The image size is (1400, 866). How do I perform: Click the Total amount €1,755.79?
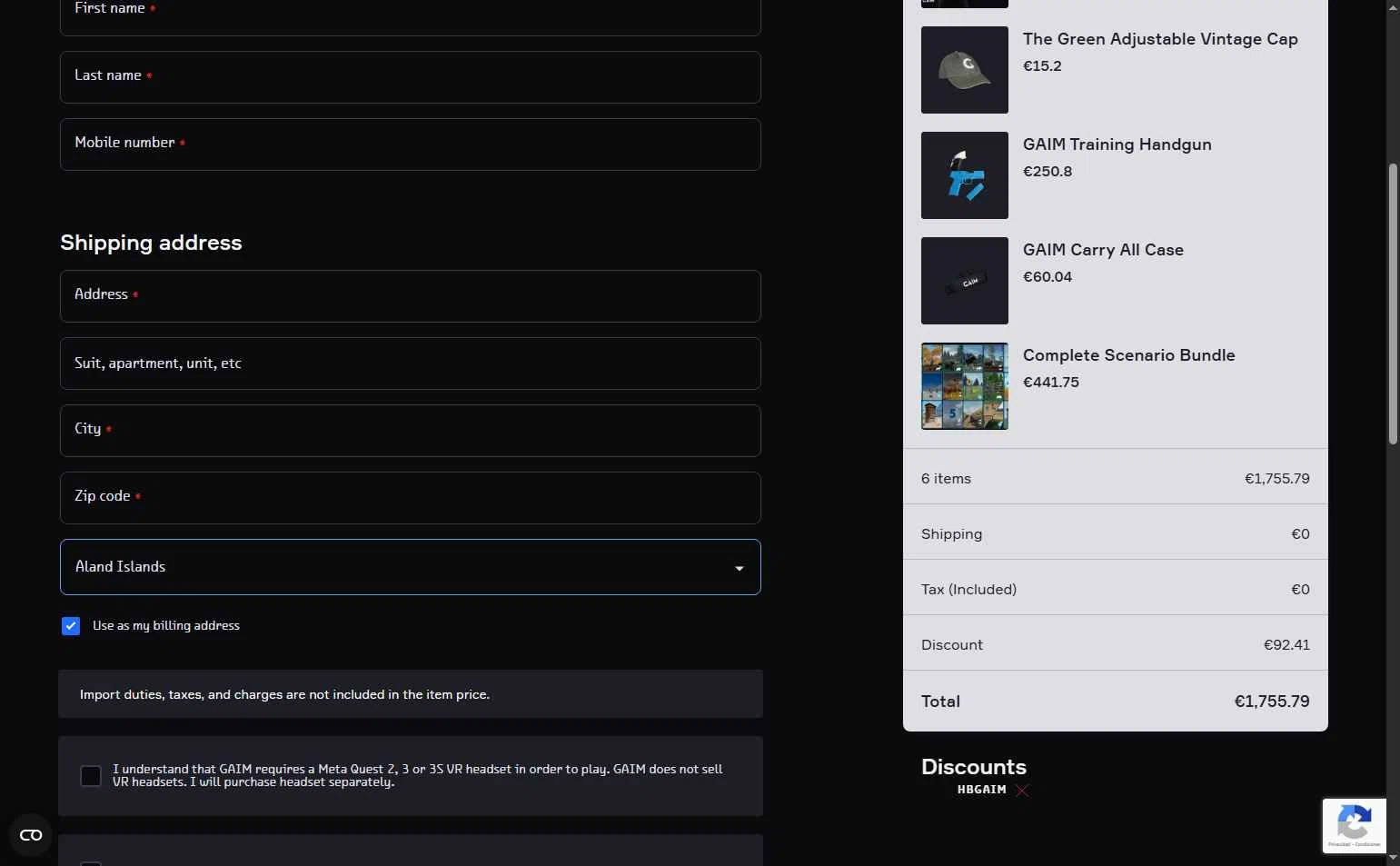click(x=1272, y=702)
